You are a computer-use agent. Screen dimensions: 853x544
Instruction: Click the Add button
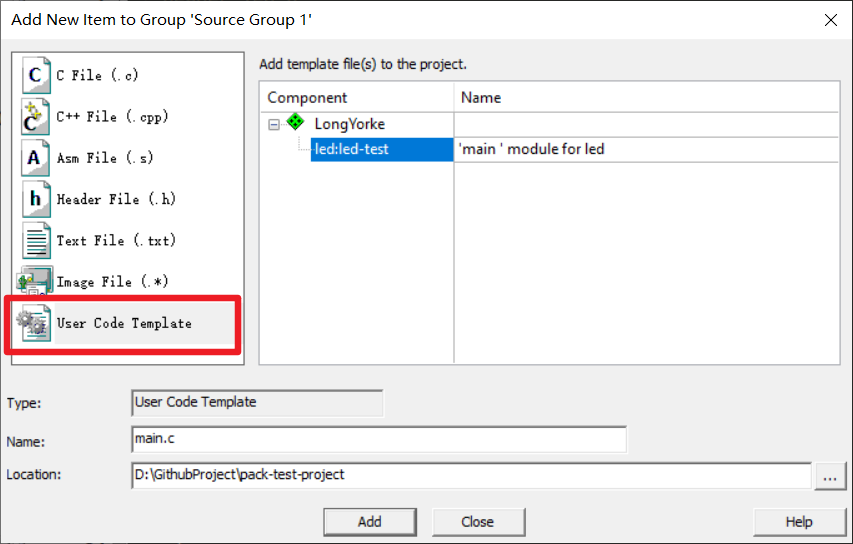tap(369, 521)
